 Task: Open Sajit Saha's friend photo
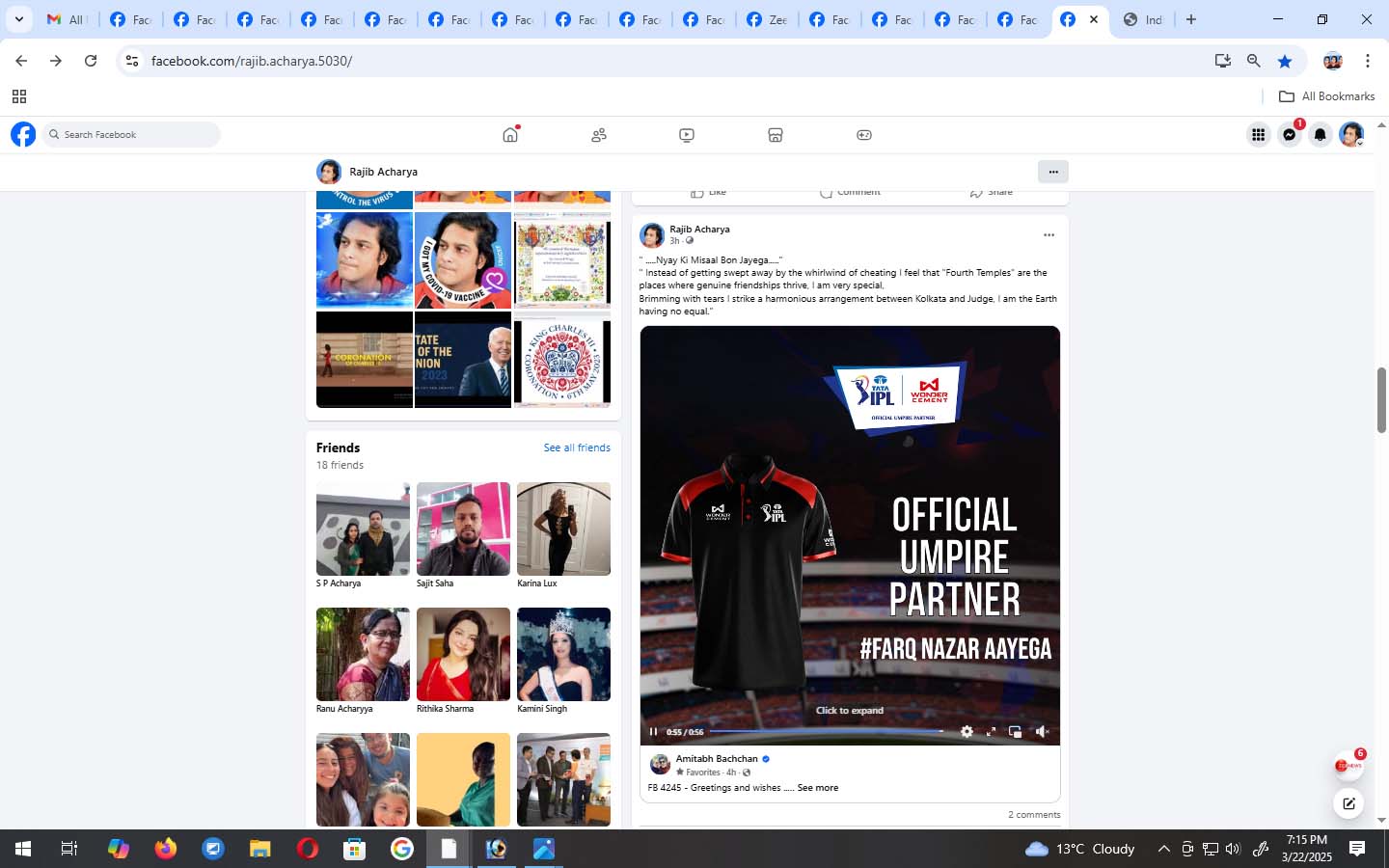tap(463, 529)
